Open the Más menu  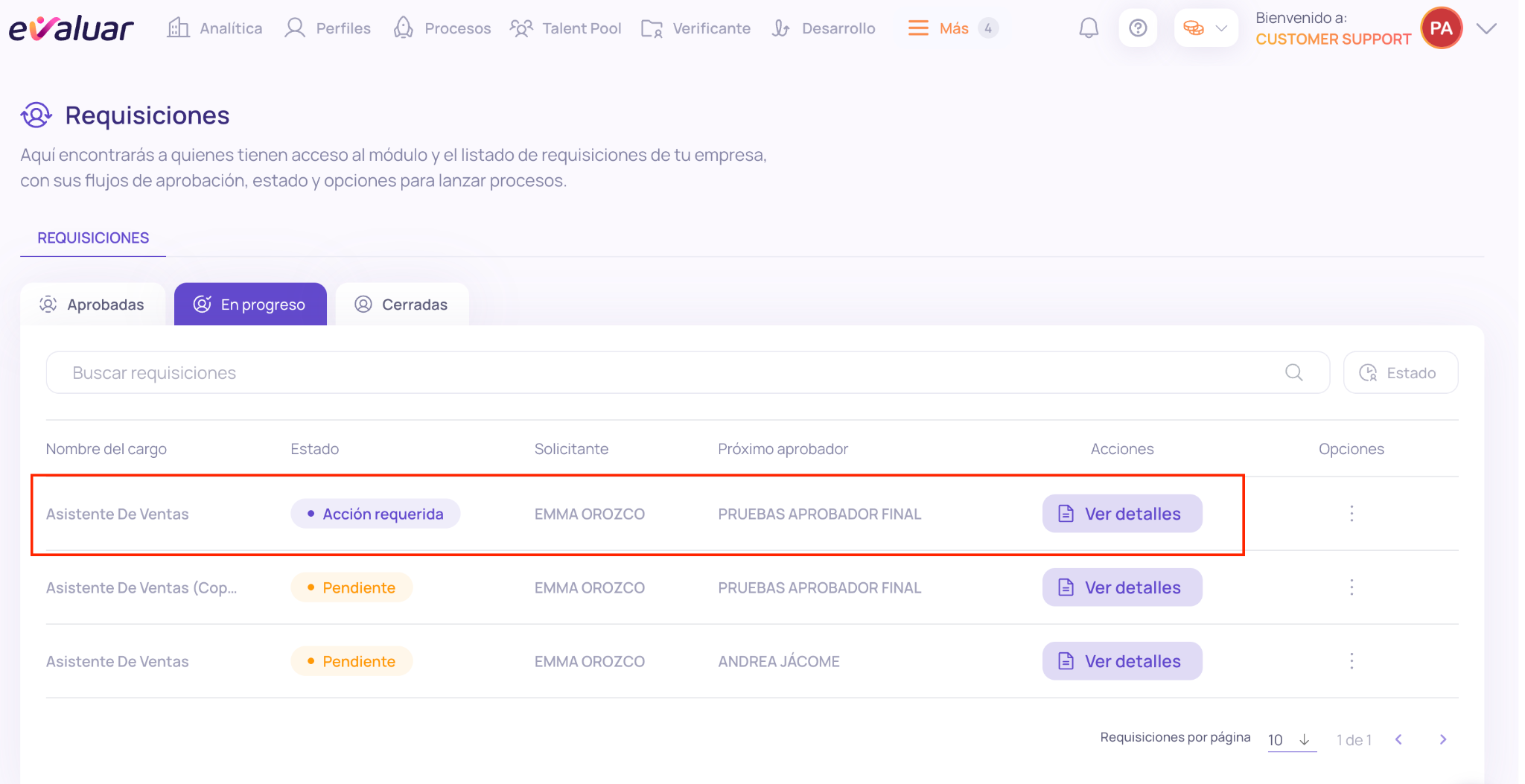952,28
